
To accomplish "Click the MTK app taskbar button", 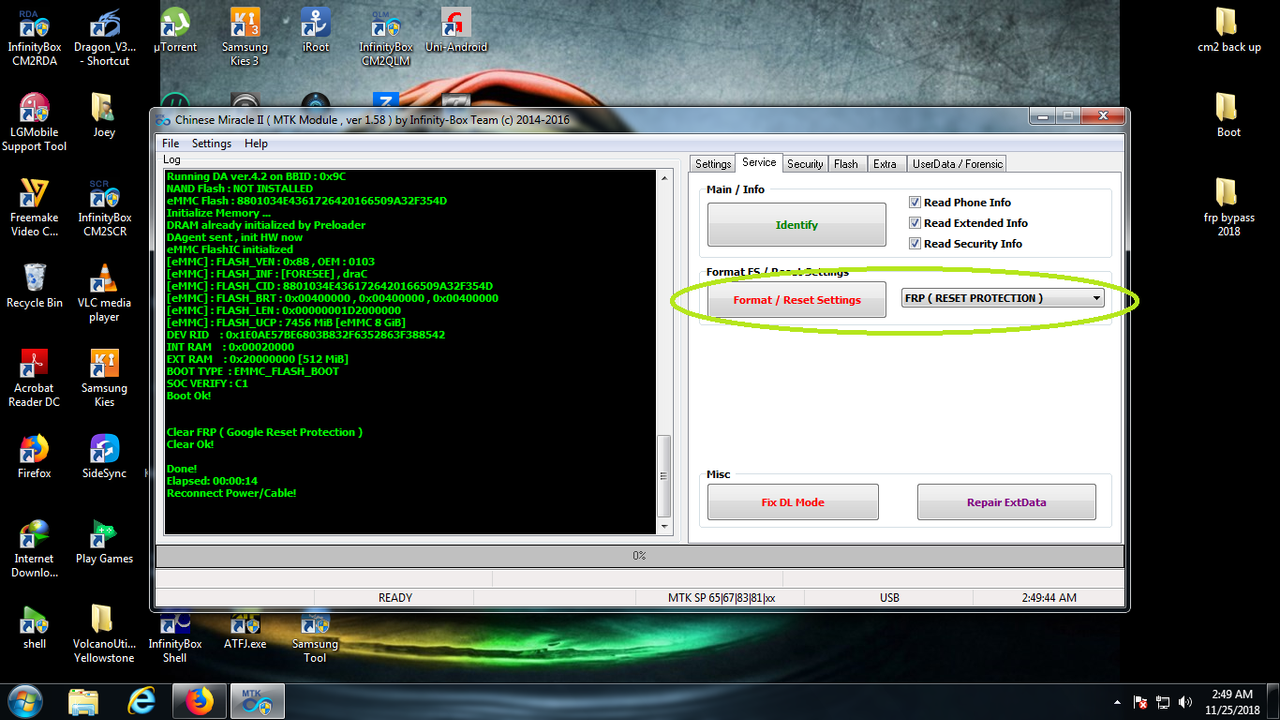I will [x=257, y=702].
